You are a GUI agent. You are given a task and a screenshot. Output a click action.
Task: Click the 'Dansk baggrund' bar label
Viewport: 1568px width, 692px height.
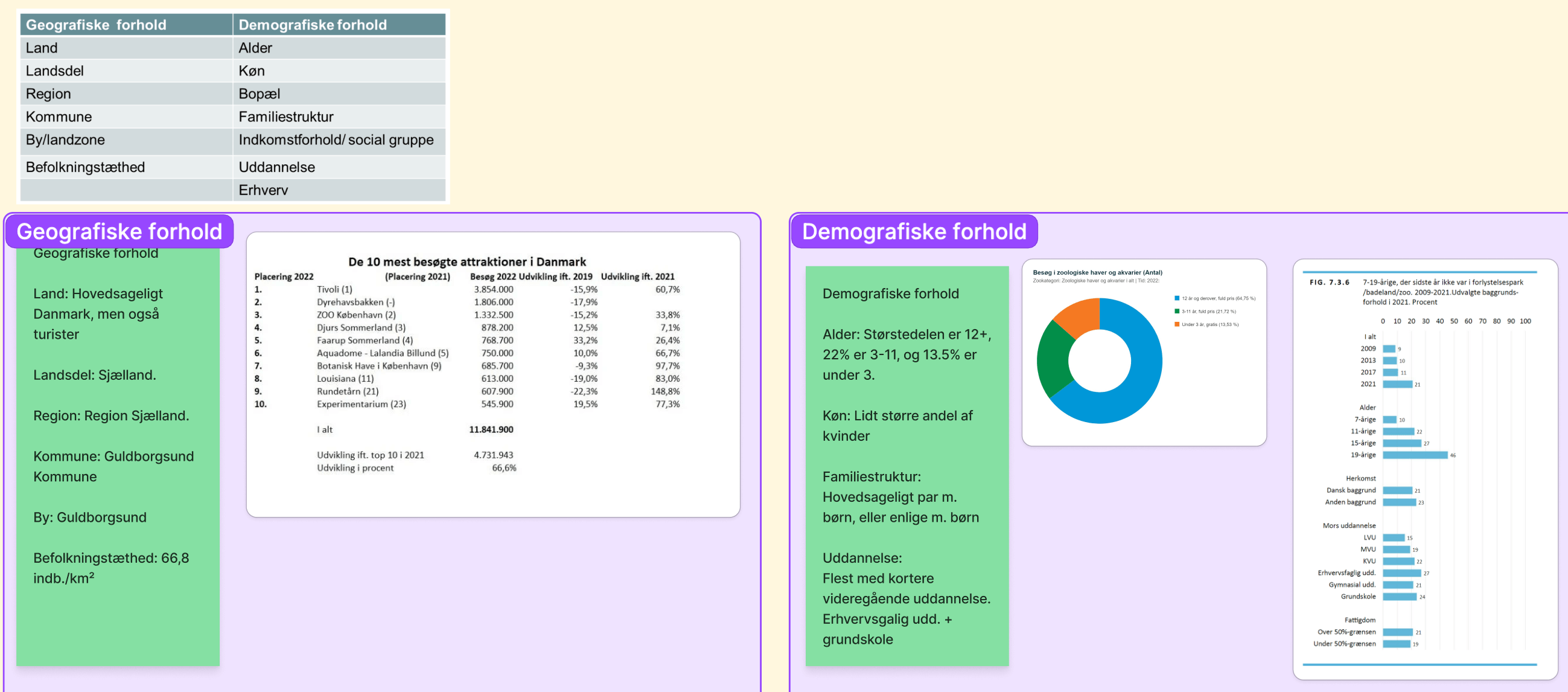[x=1351, y=490]
